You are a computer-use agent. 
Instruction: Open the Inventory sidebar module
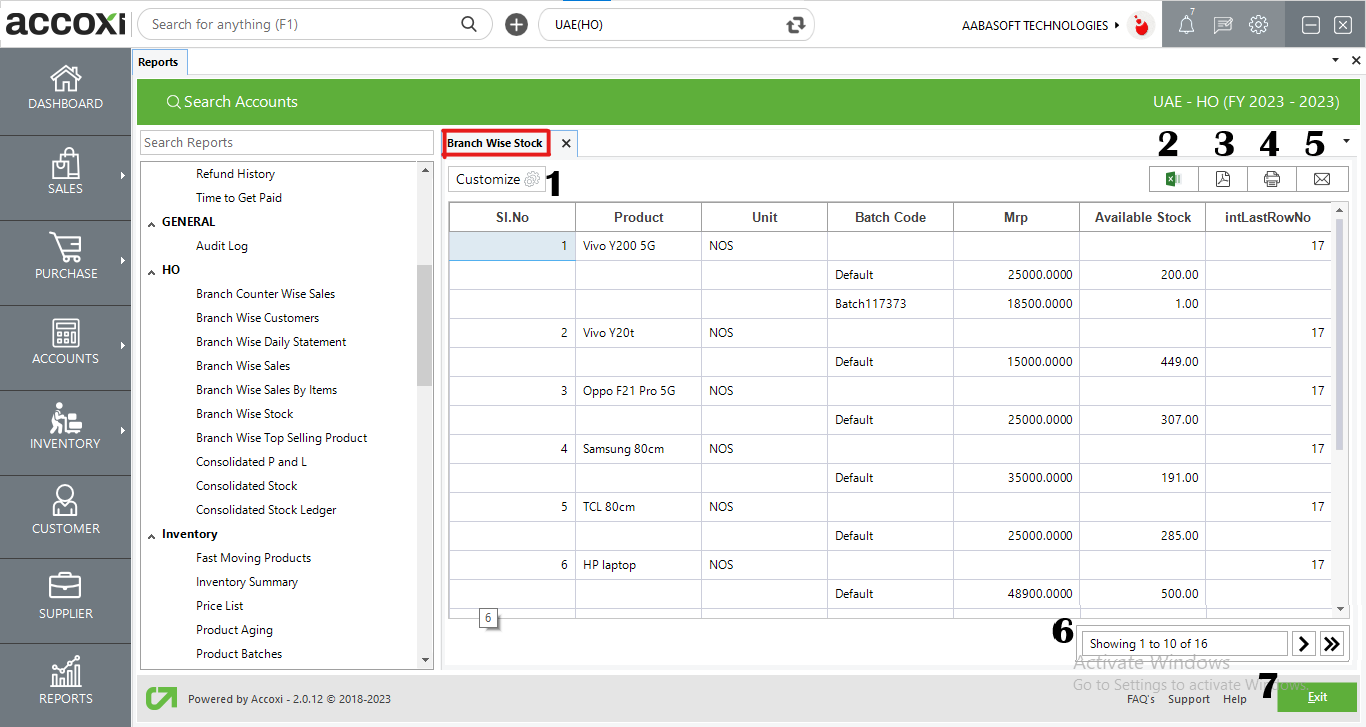[x=65, y=432]
